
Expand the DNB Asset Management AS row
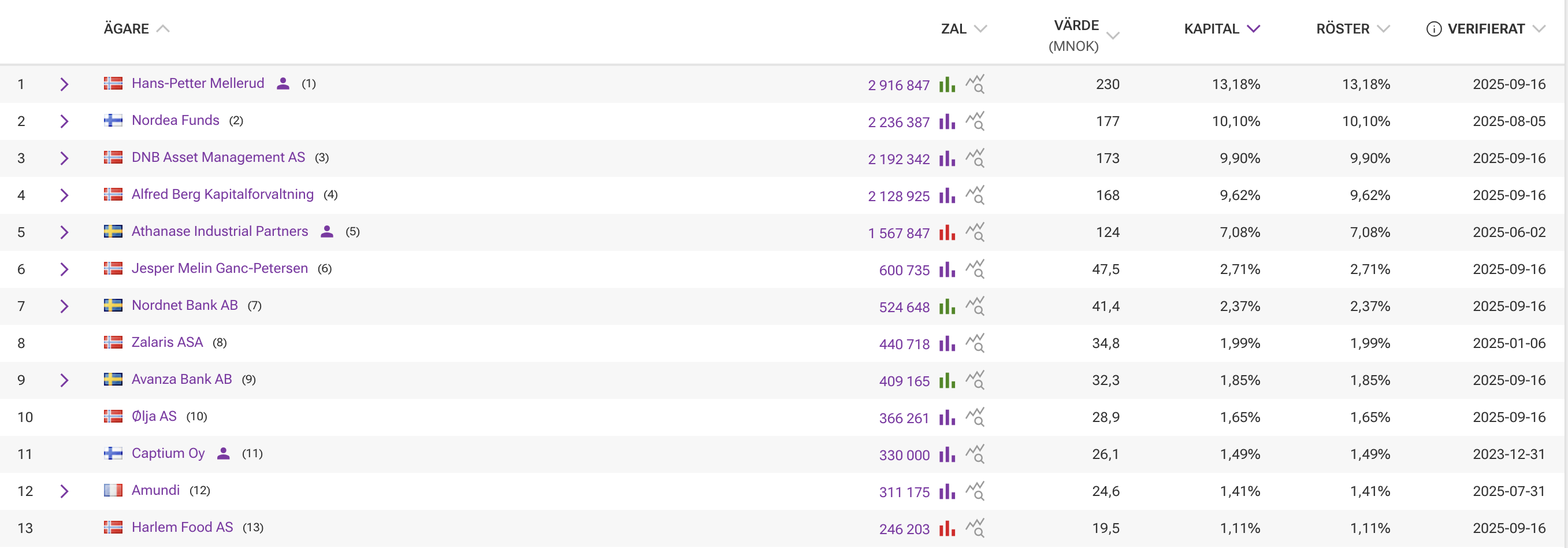click(x=64, y=158)
